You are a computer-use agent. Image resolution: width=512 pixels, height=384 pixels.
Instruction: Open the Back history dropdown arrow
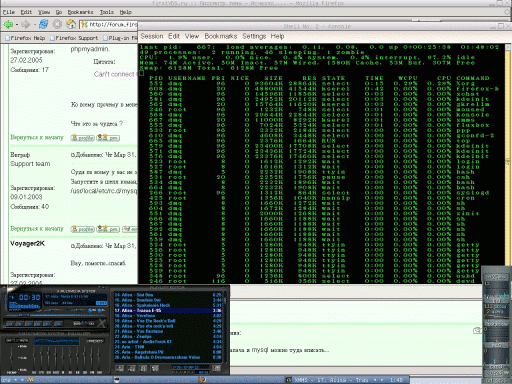point(17,25)
